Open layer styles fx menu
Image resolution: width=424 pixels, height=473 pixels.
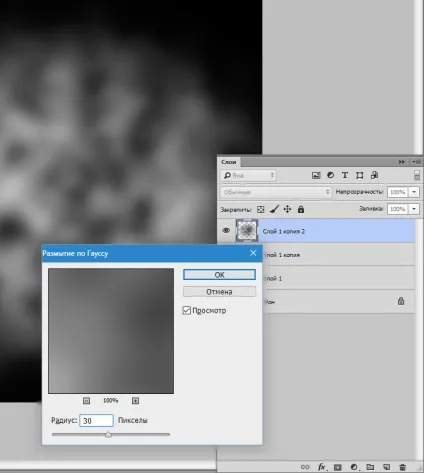[322, 467]
